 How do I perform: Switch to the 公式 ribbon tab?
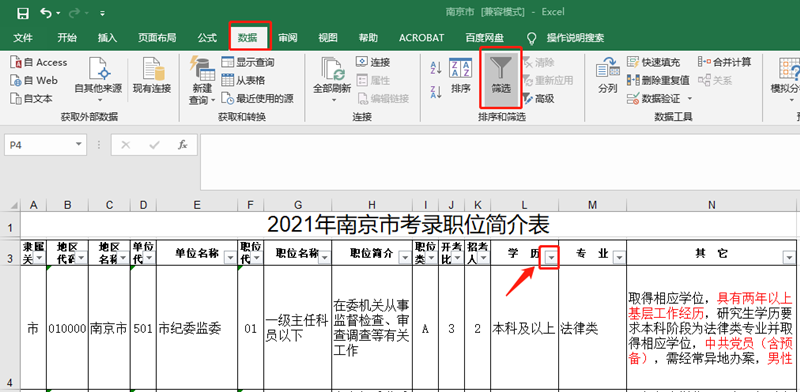click(207, 38)
